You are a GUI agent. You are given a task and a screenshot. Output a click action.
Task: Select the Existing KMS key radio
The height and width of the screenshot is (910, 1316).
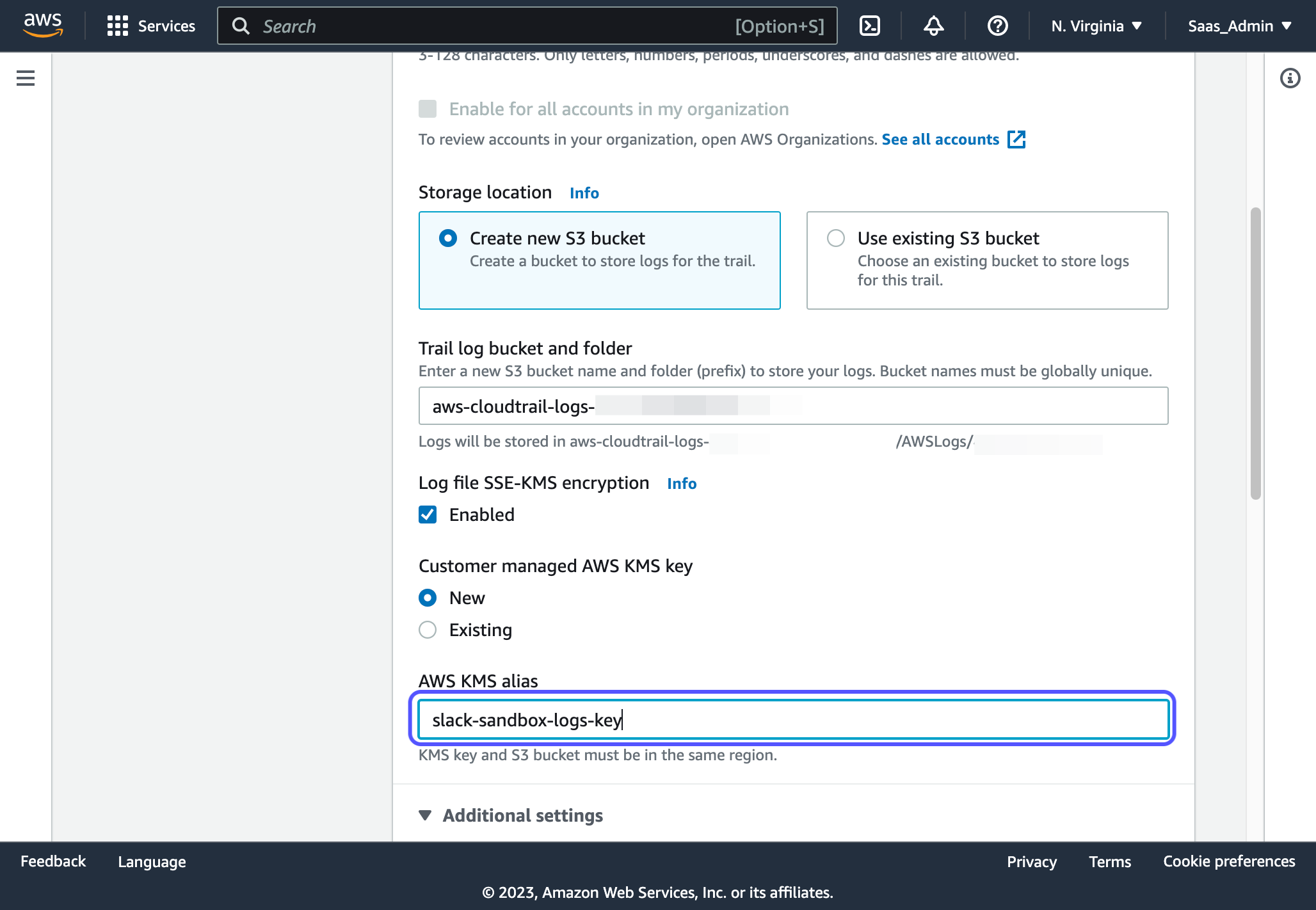[x=428, y=630]
